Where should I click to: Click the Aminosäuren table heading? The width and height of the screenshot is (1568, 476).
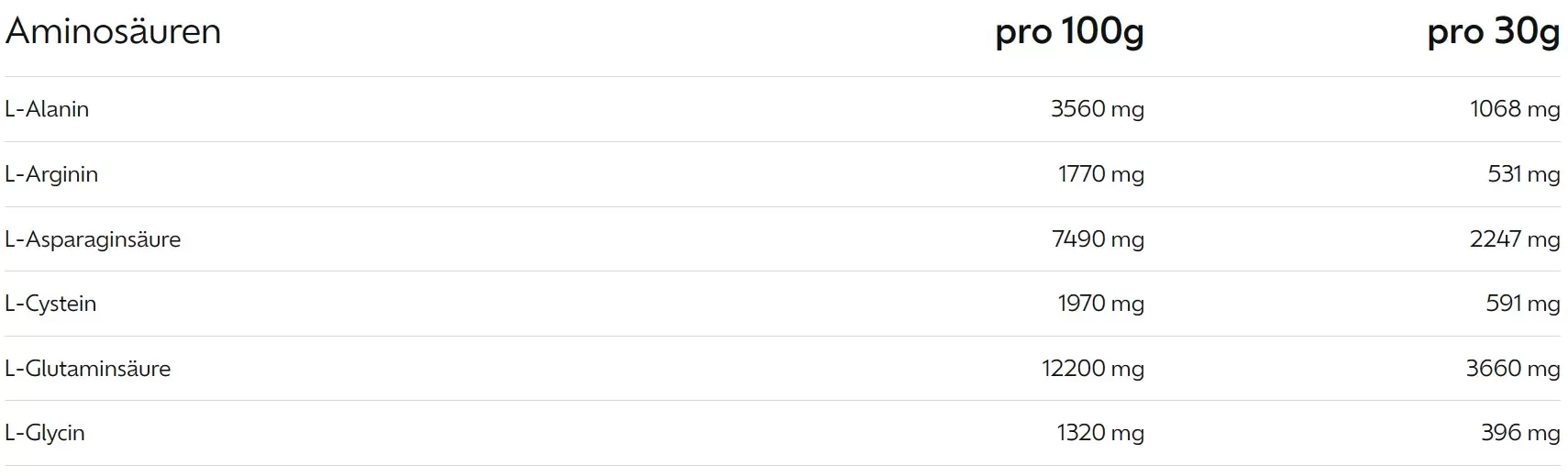(x=113, y=31)
